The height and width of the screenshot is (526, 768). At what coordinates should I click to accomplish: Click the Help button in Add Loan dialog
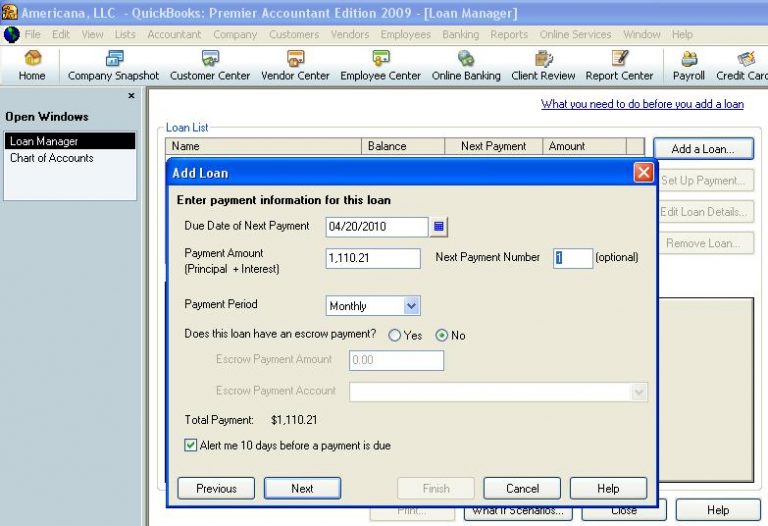click(608, 488)
